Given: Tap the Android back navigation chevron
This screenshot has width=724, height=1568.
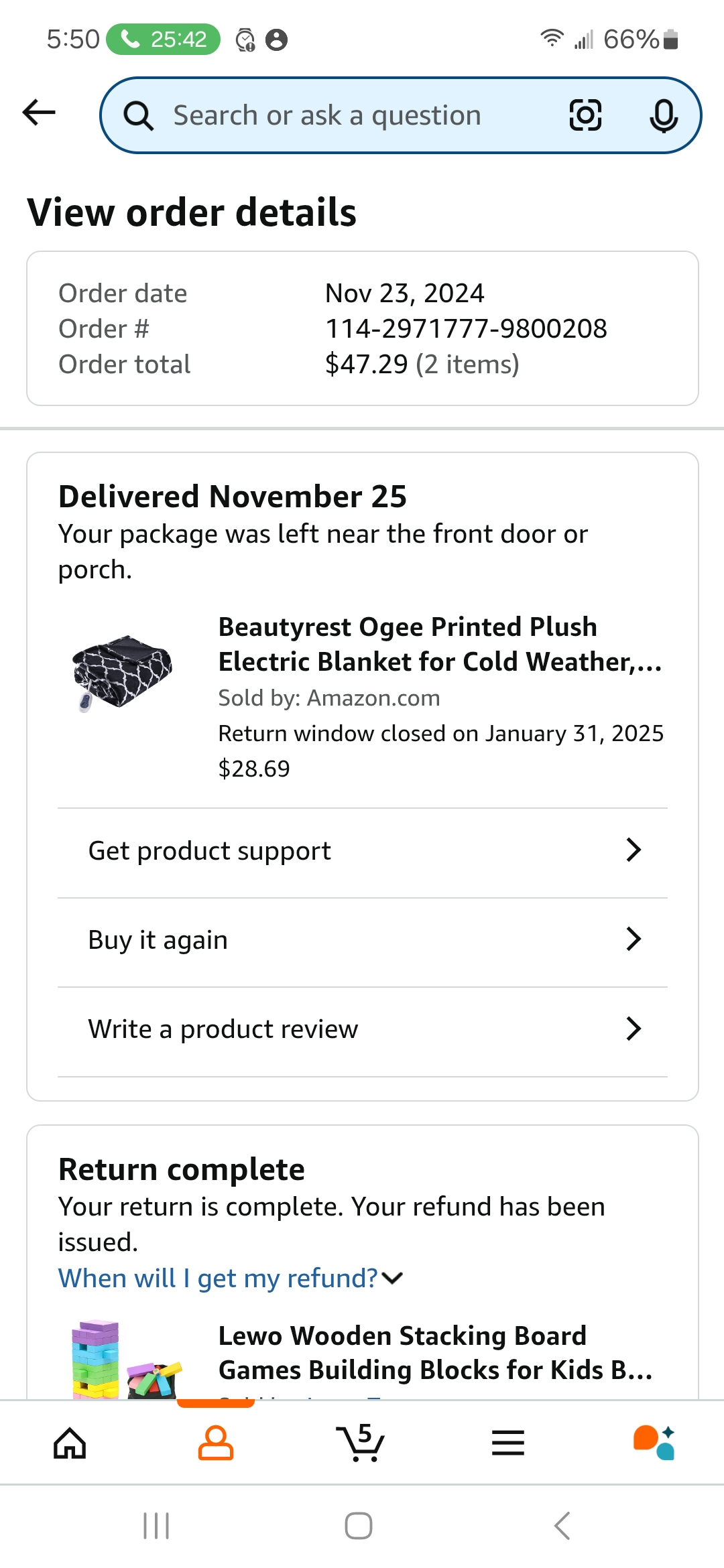Looking at the screenshot, I should pyautogui.click(x=562, y=1526).
